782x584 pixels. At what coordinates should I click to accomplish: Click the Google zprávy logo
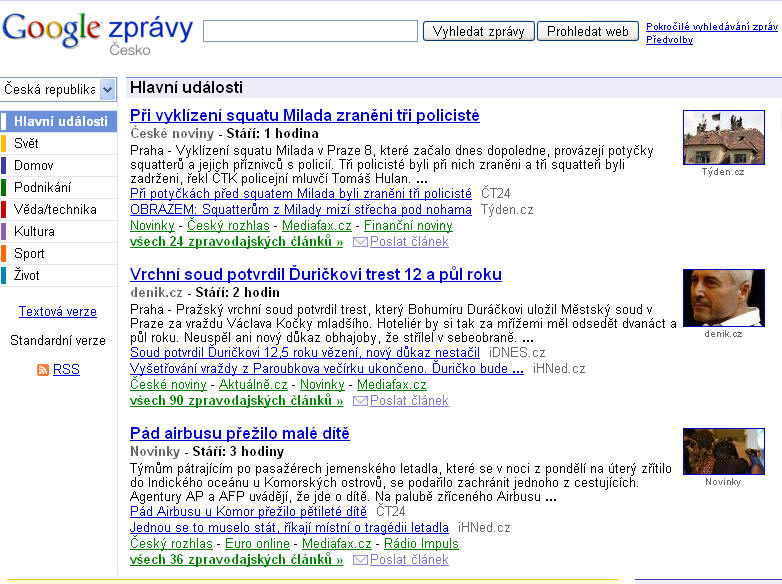coord(97,32)
